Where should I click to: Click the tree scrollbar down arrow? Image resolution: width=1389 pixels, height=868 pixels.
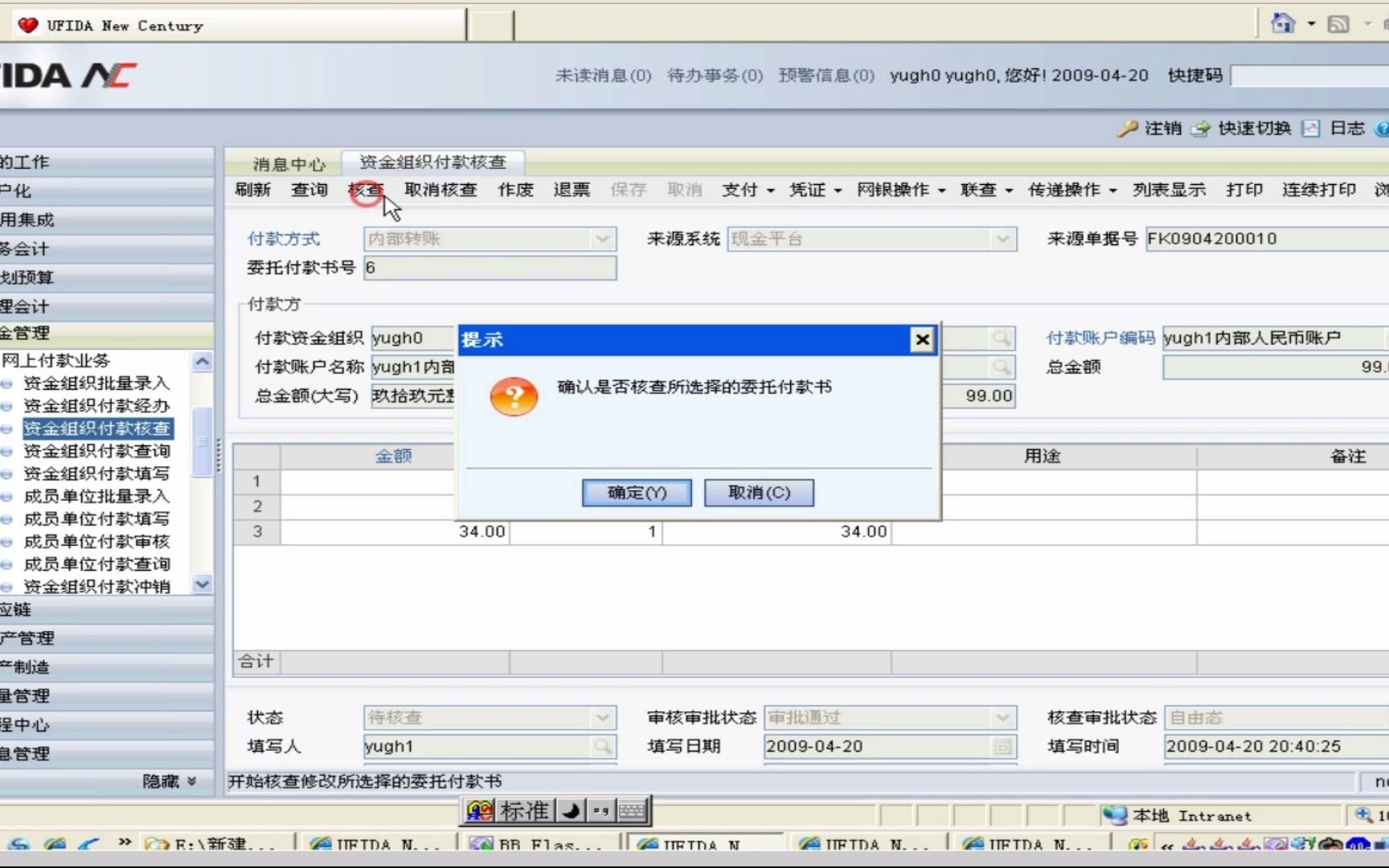[x=203, y=584]
